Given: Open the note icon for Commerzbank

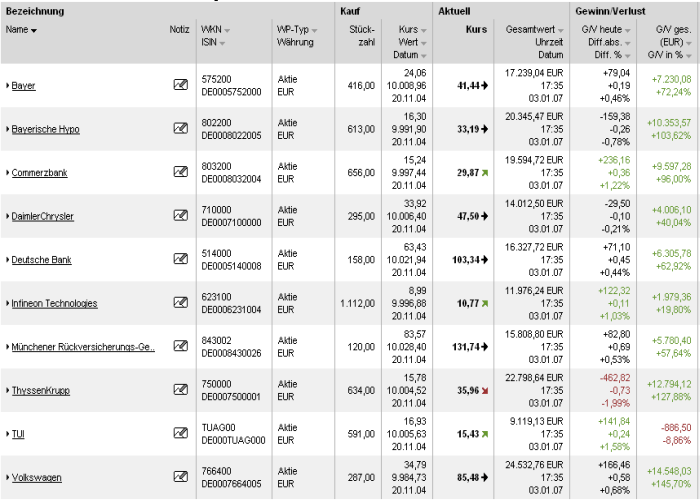Looking at the screenshot, I should click(x=180, y=172).
